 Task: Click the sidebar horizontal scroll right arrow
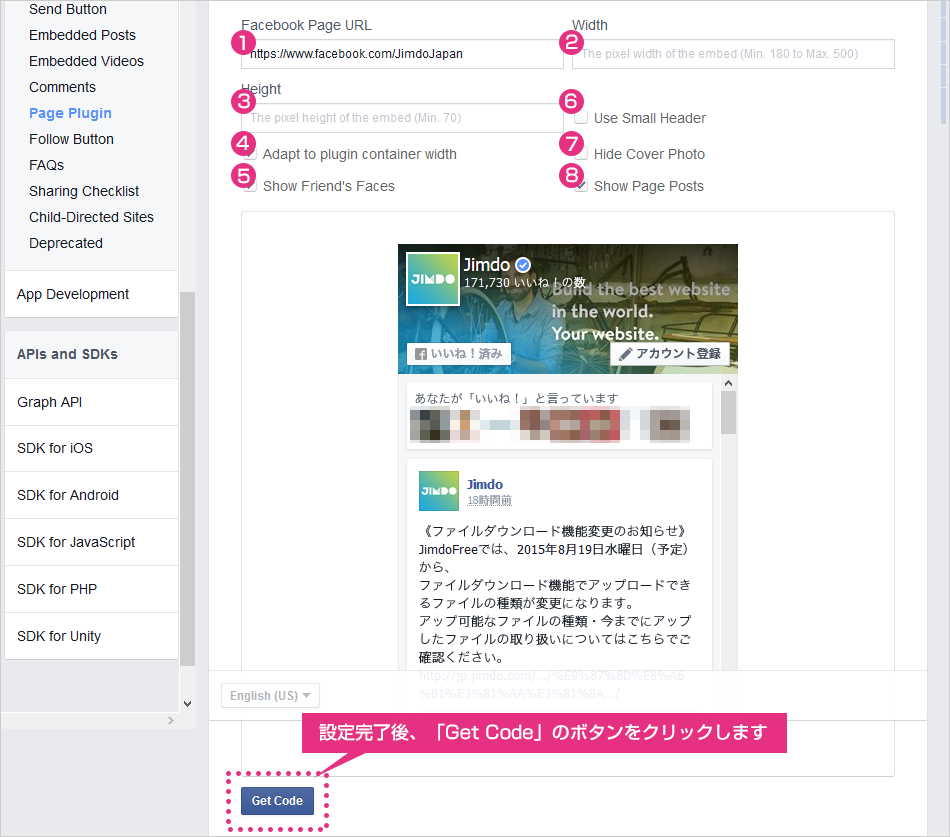171,721
